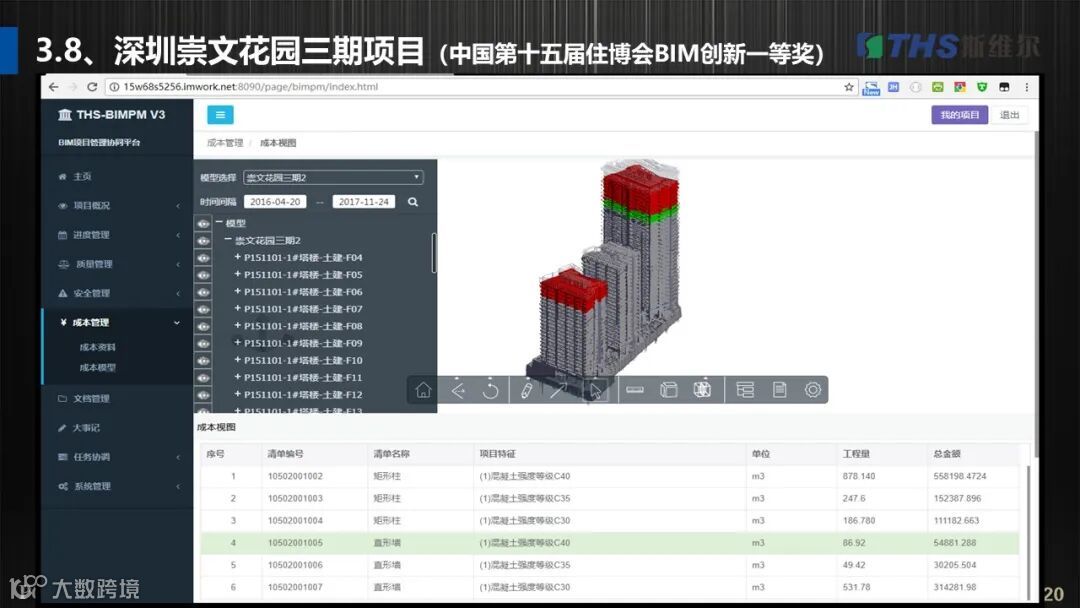
Task: Open viewer settings gear icon
Action: (x=813, y=390)
